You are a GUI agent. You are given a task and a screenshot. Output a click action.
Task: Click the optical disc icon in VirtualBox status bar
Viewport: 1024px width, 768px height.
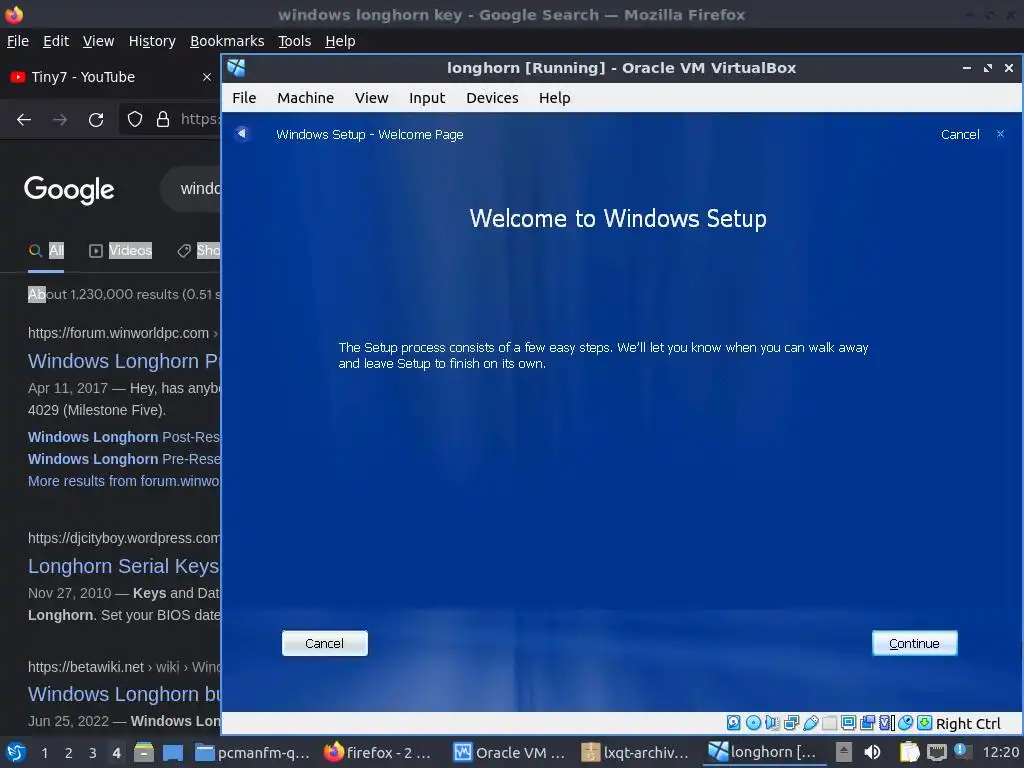(753, 723)
